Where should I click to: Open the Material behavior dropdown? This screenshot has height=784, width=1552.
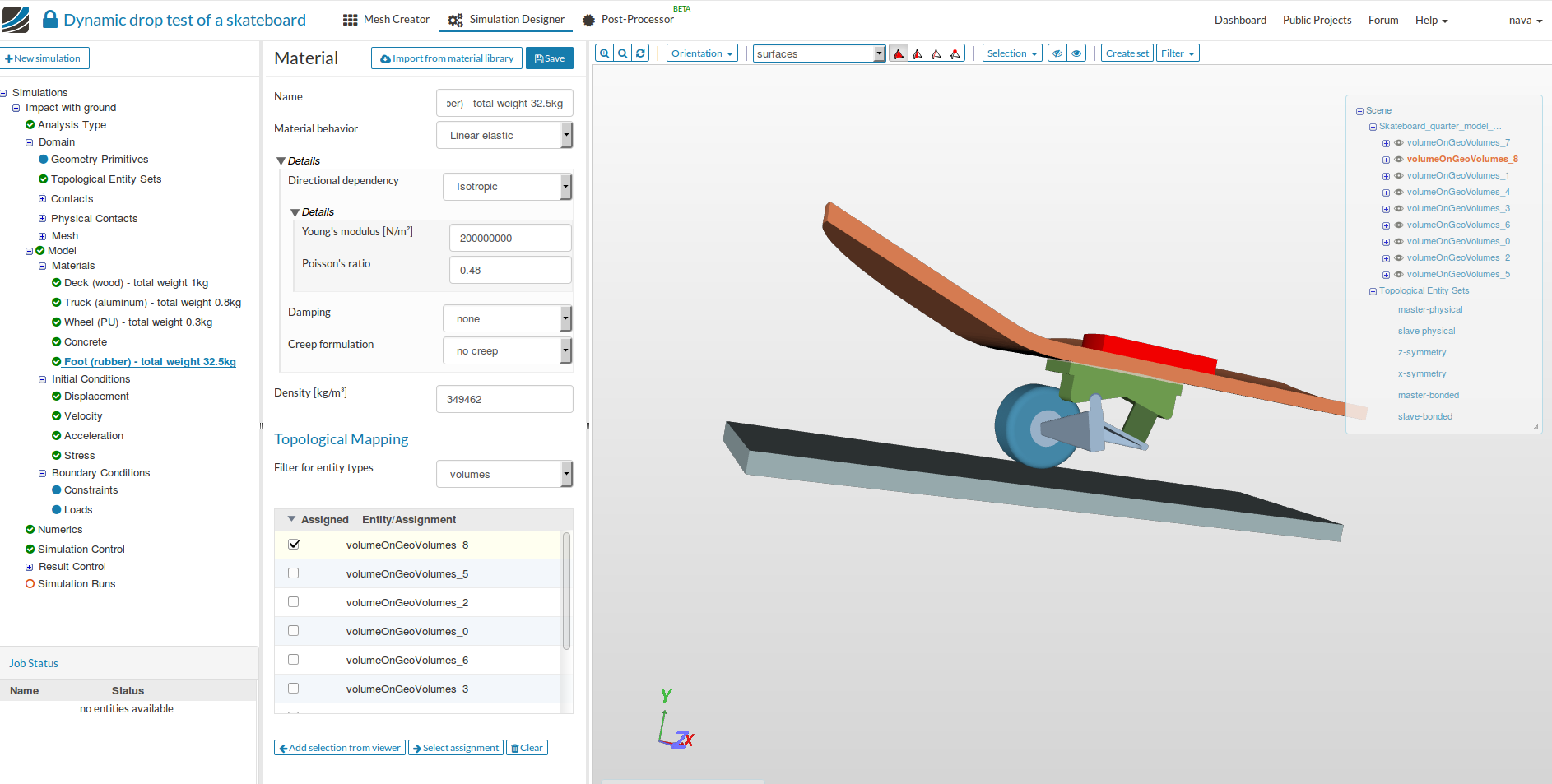click(504, 135)
